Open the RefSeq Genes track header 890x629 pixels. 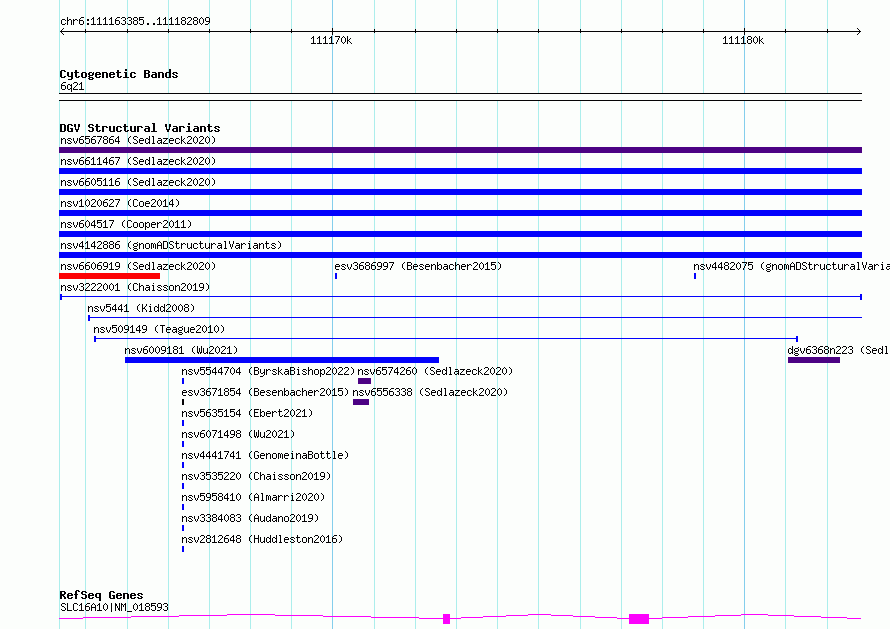[101, 595]
